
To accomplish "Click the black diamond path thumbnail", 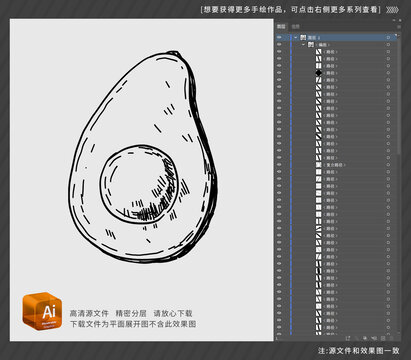I will pos(319,73).
